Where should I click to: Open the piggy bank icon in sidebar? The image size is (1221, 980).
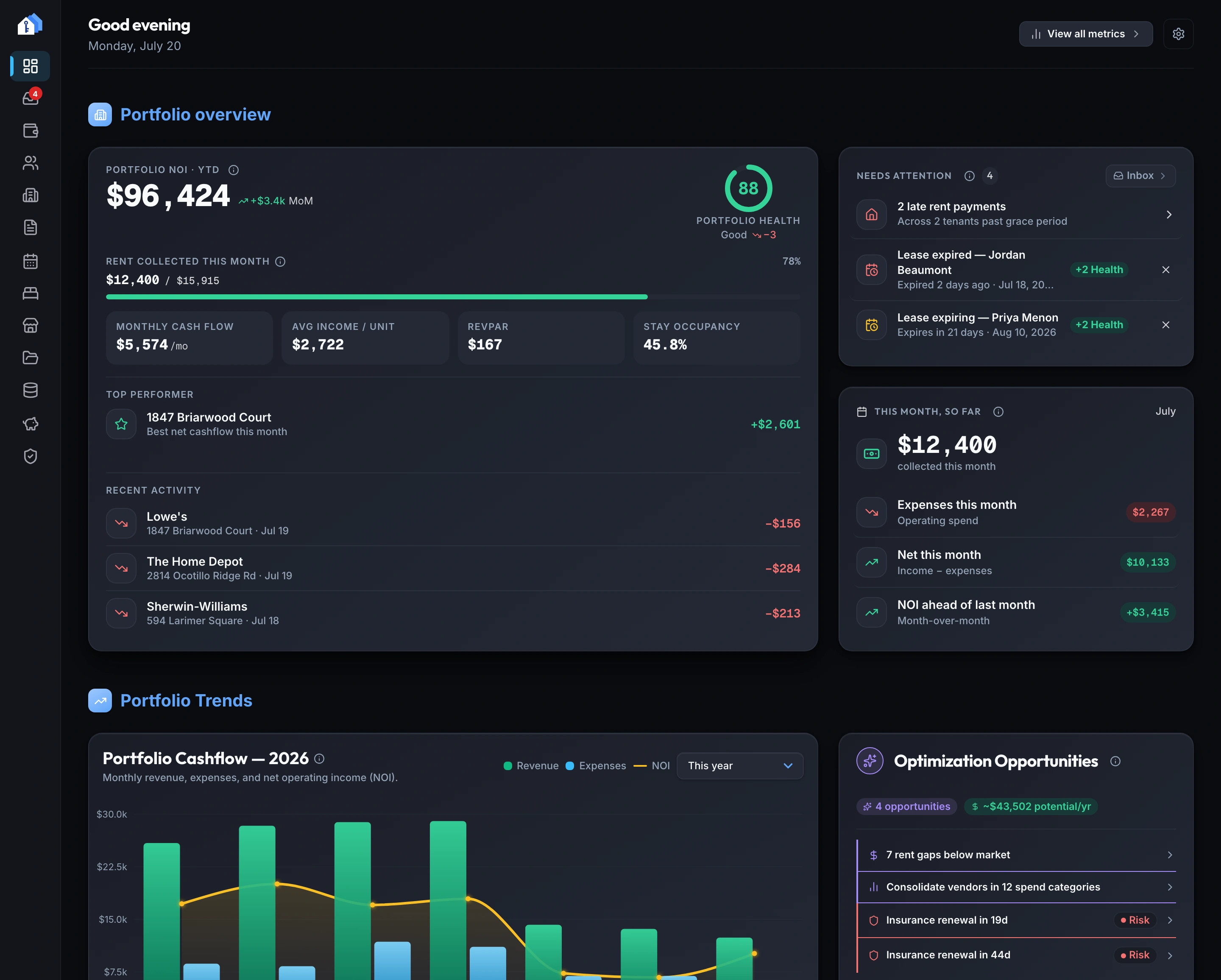click(31, 424)
